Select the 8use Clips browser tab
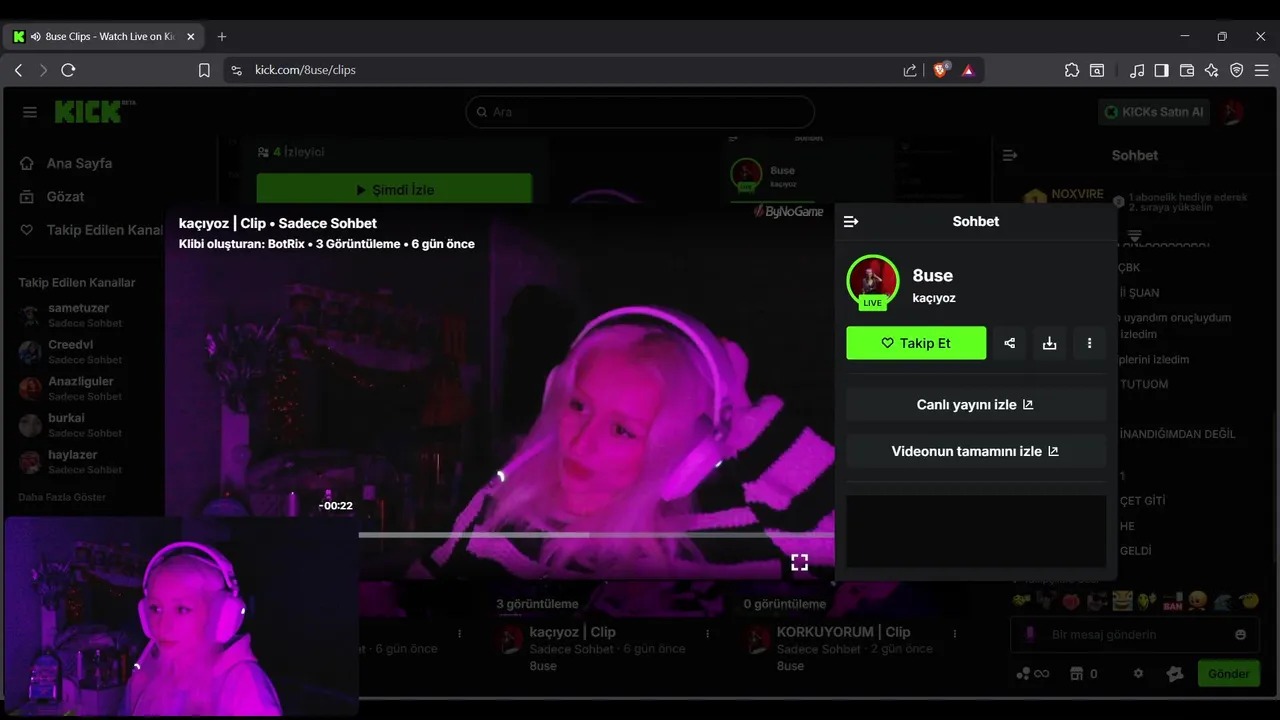The image size is (1280, 720). [105, 37]
